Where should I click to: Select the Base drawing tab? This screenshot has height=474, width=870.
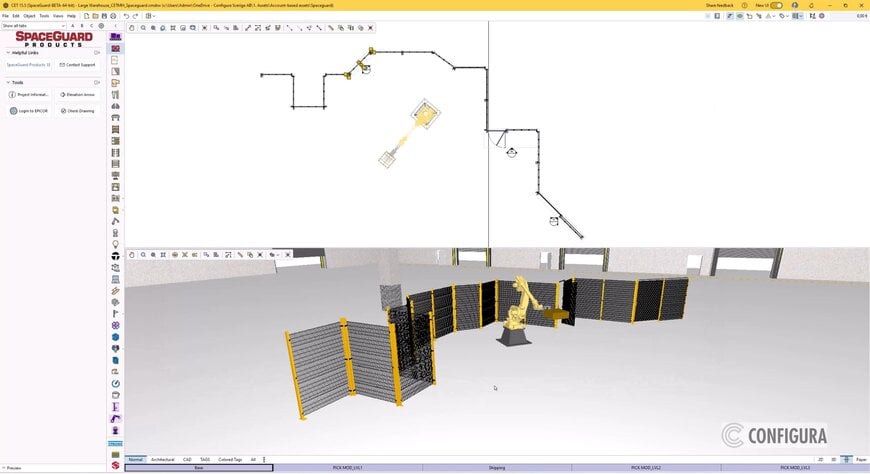(x=199, y=468)
